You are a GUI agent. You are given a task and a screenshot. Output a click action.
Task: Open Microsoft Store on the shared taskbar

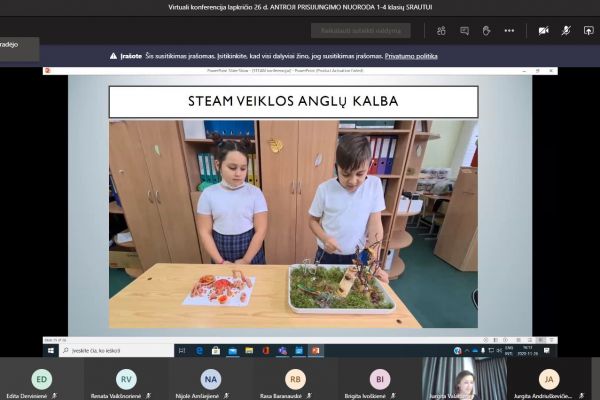click(216, 351)
